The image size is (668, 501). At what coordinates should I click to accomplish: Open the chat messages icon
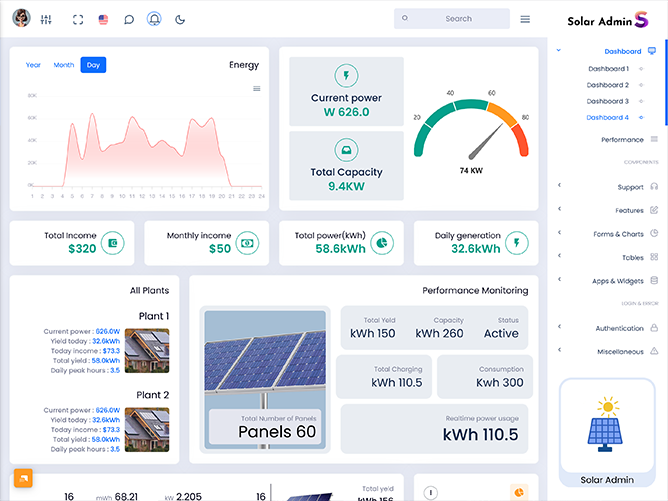point(129,19)
